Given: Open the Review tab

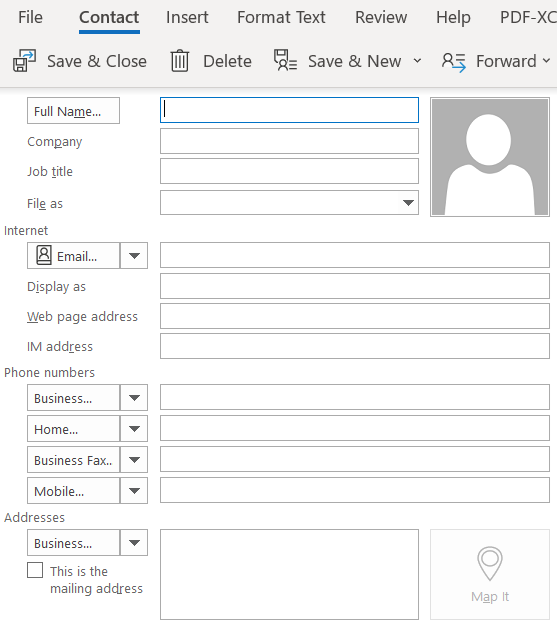Looking at the screenshot, I should [381, 17].
